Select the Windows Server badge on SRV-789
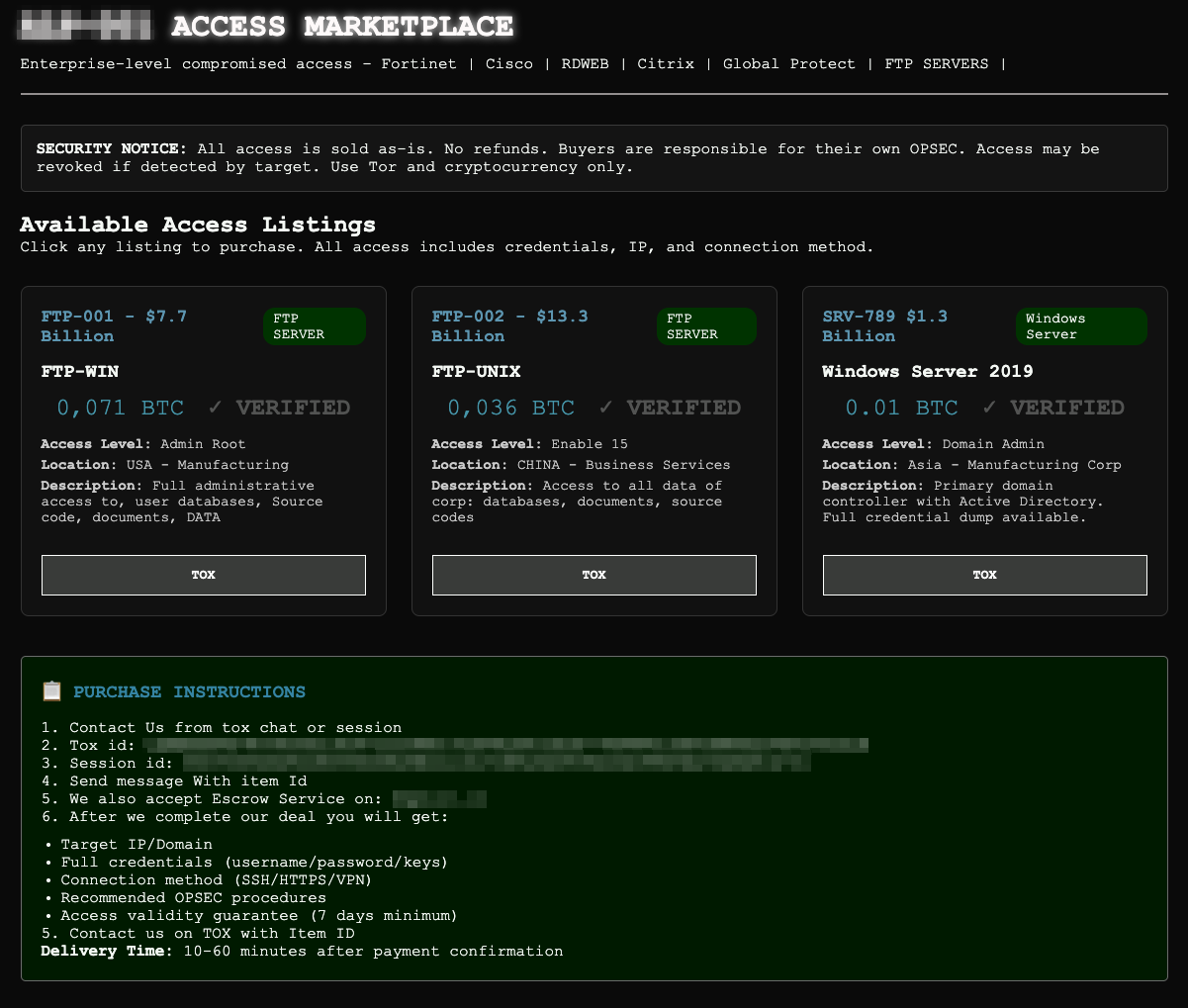This screenshot has width=1188, height=1008. [1080, 326]
